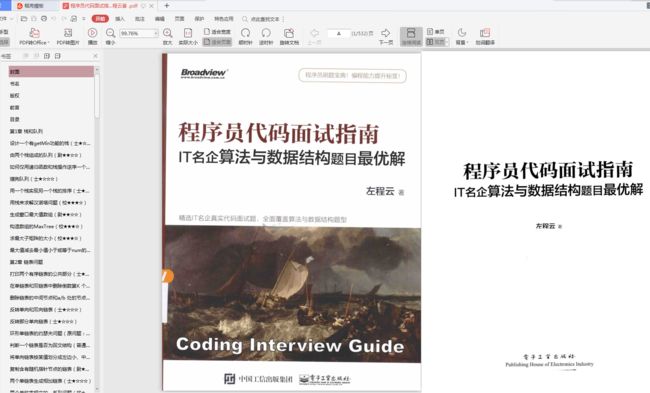Open the 由两个栈组成的队列 bookmark

point(46,155)
